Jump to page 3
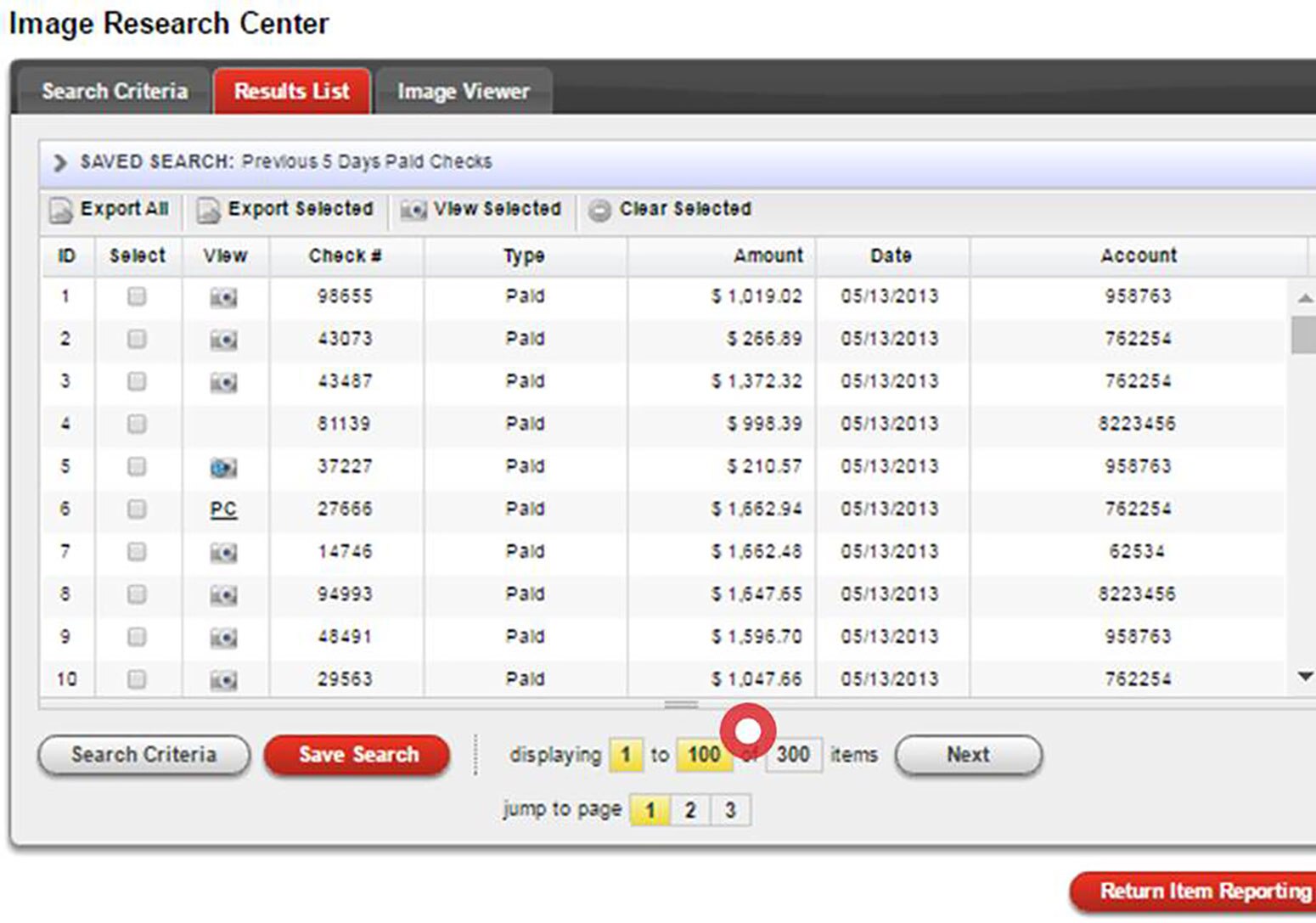The height and width of the screenshot is (923, 1316). [x=730, y=810]
